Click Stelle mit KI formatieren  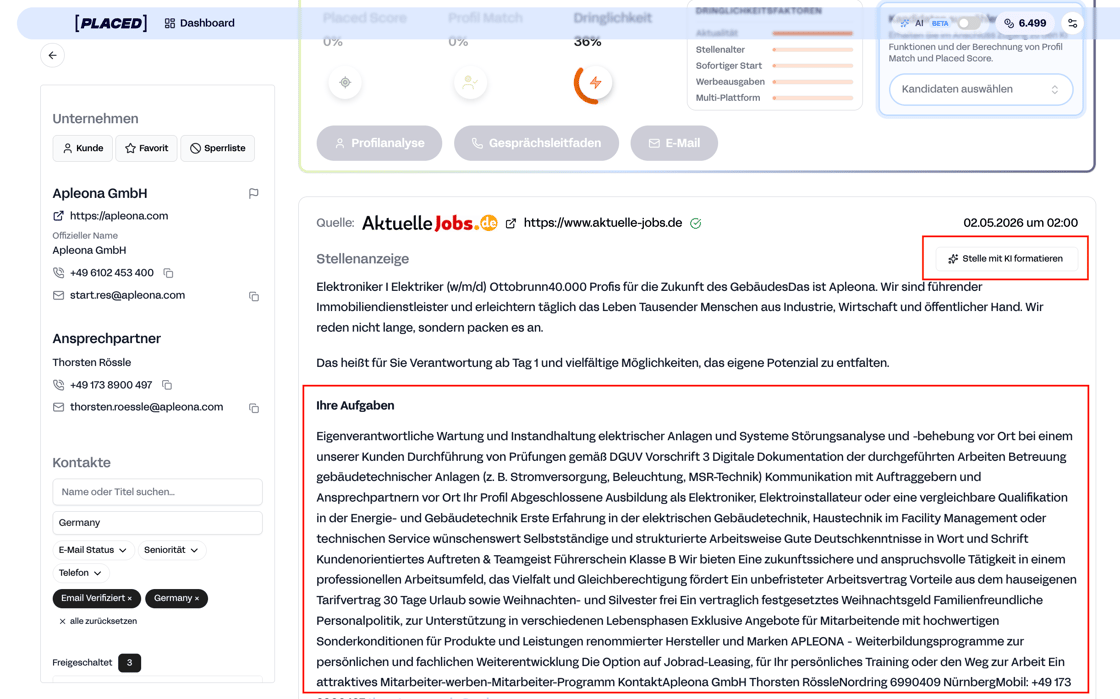[x=1005, y=258]
